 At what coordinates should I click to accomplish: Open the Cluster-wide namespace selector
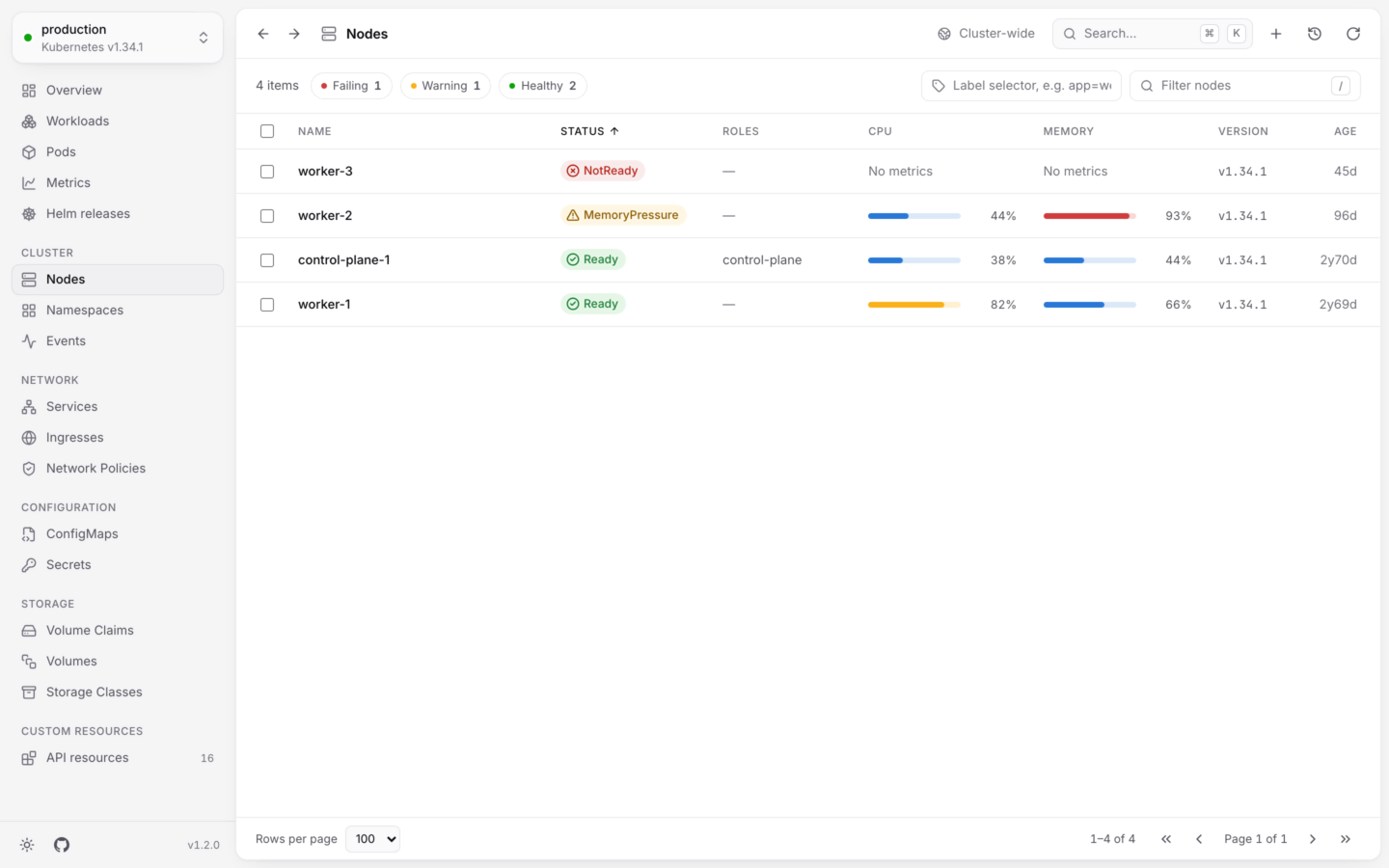click(x=986, y=34)
